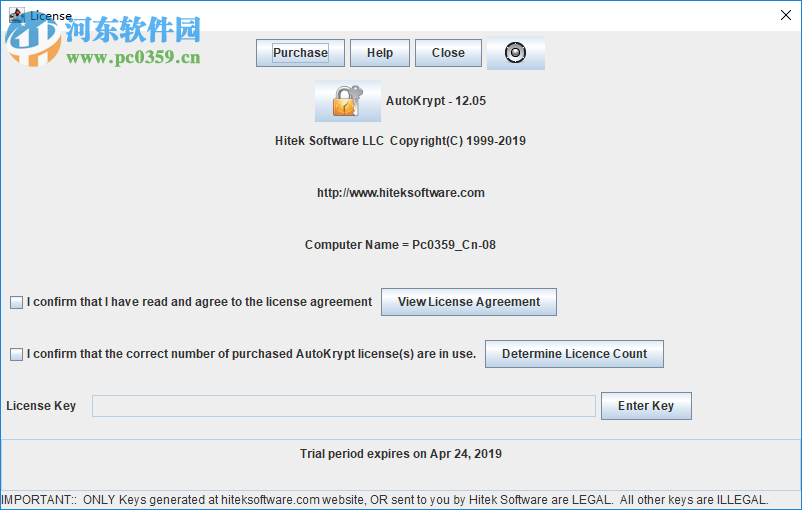Click the Close button in toolbar
Viewport: 802px width, 510px height.
tap(448, 53)
